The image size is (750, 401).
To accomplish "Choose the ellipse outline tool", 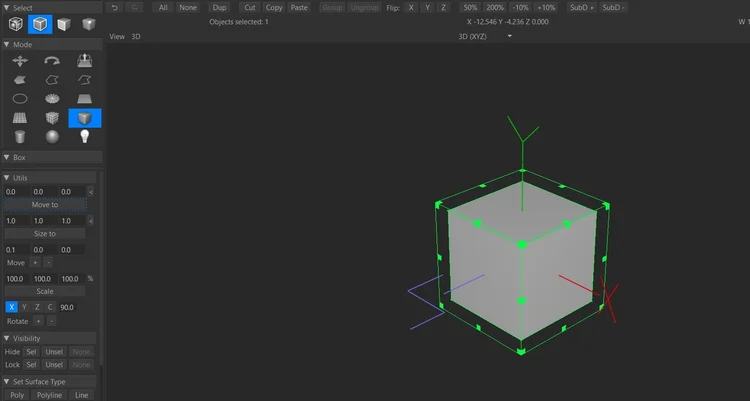I will [x=20, y=99].
